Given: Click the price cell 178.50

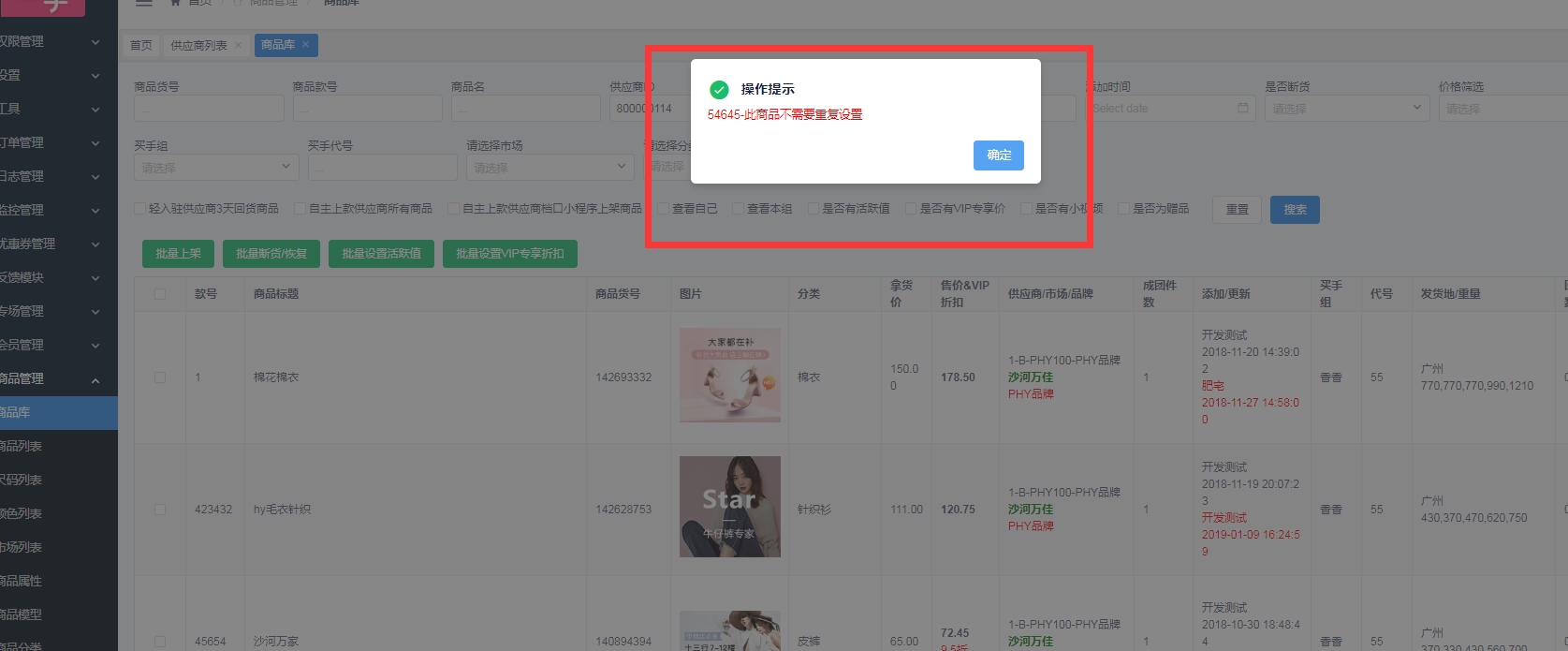Looking at the screenshot, I should click(x=958, y=377).
